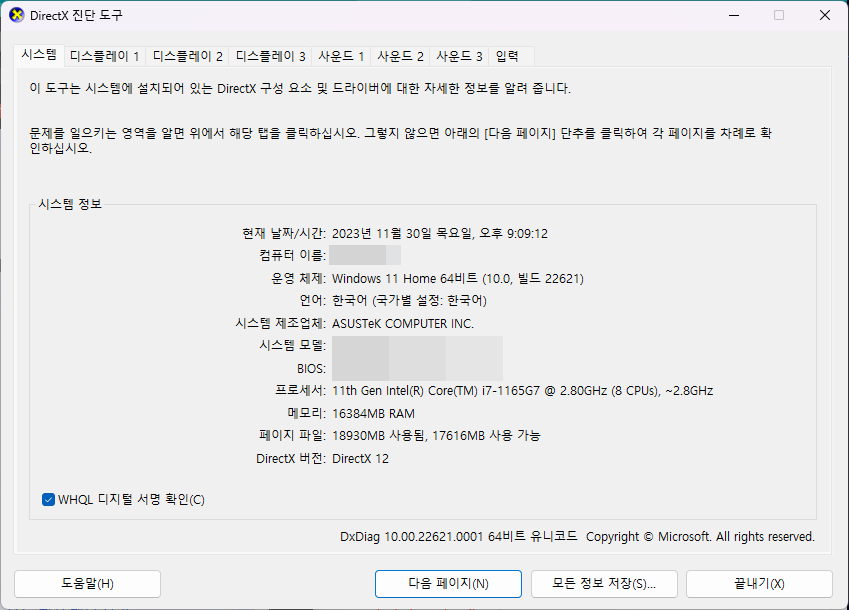Open the 사운드 3 tab
This screenshot has height=610, width=849.
click(460, 56)
